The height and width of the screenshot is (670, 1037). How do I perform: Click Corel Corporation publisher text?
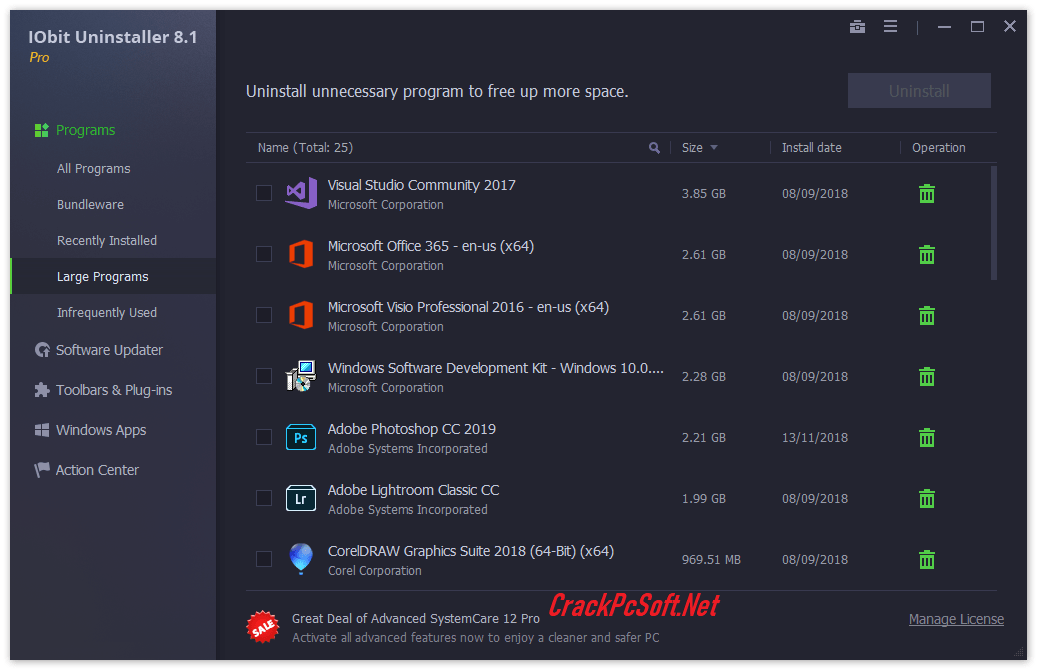pos(374,571)
